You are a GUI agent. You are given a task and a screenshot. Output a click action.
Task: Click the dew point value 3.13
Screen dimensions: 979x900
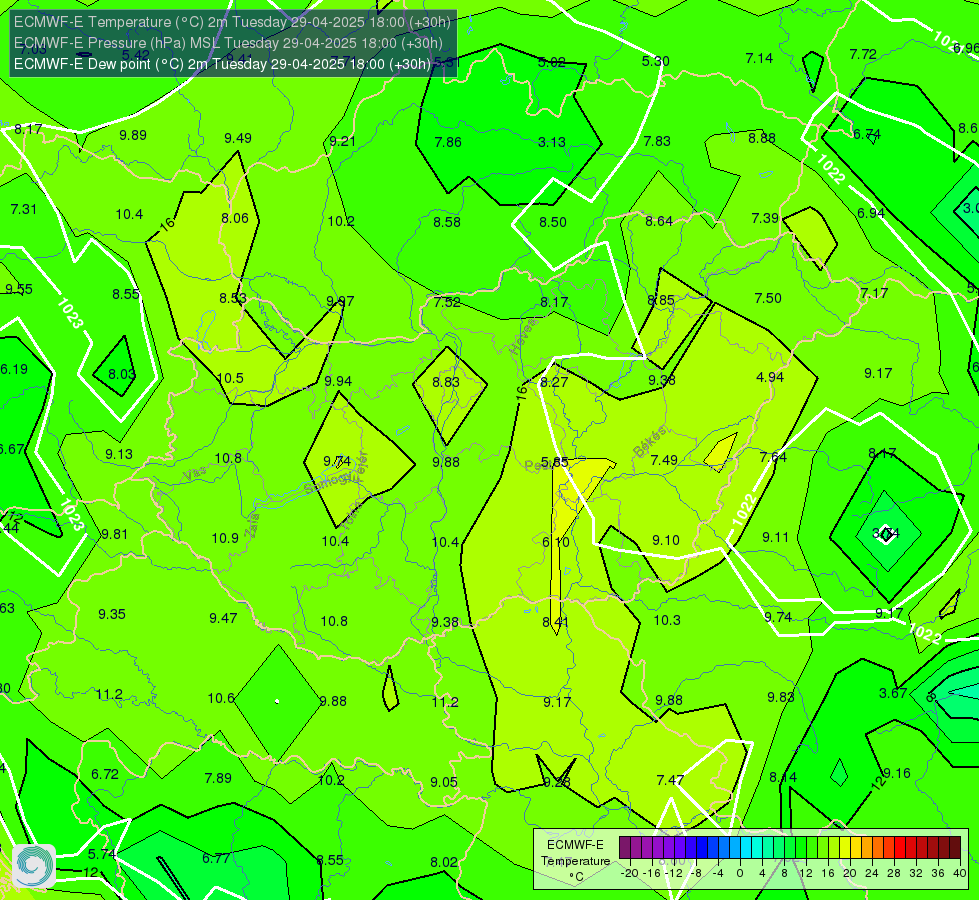coord(552,142)
